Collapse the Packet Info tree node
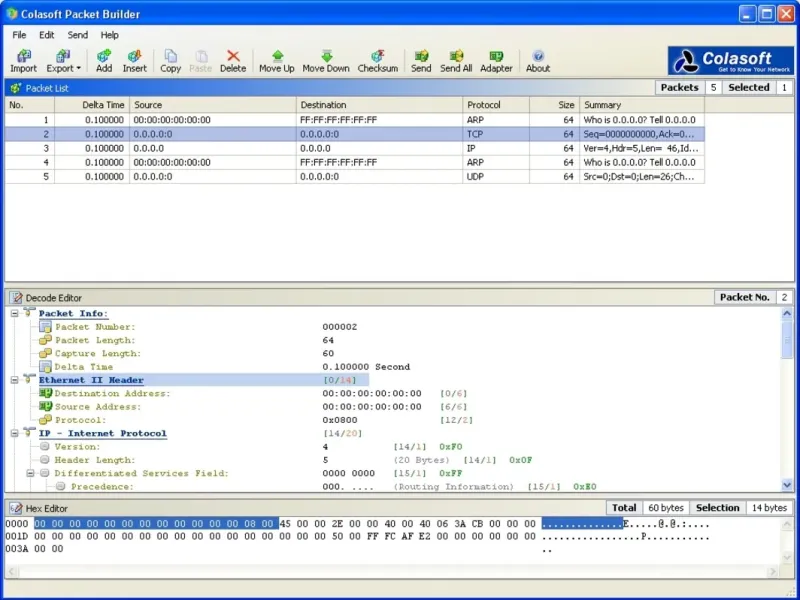This screenshot has width=800, height=600. (x=15, y=313)
